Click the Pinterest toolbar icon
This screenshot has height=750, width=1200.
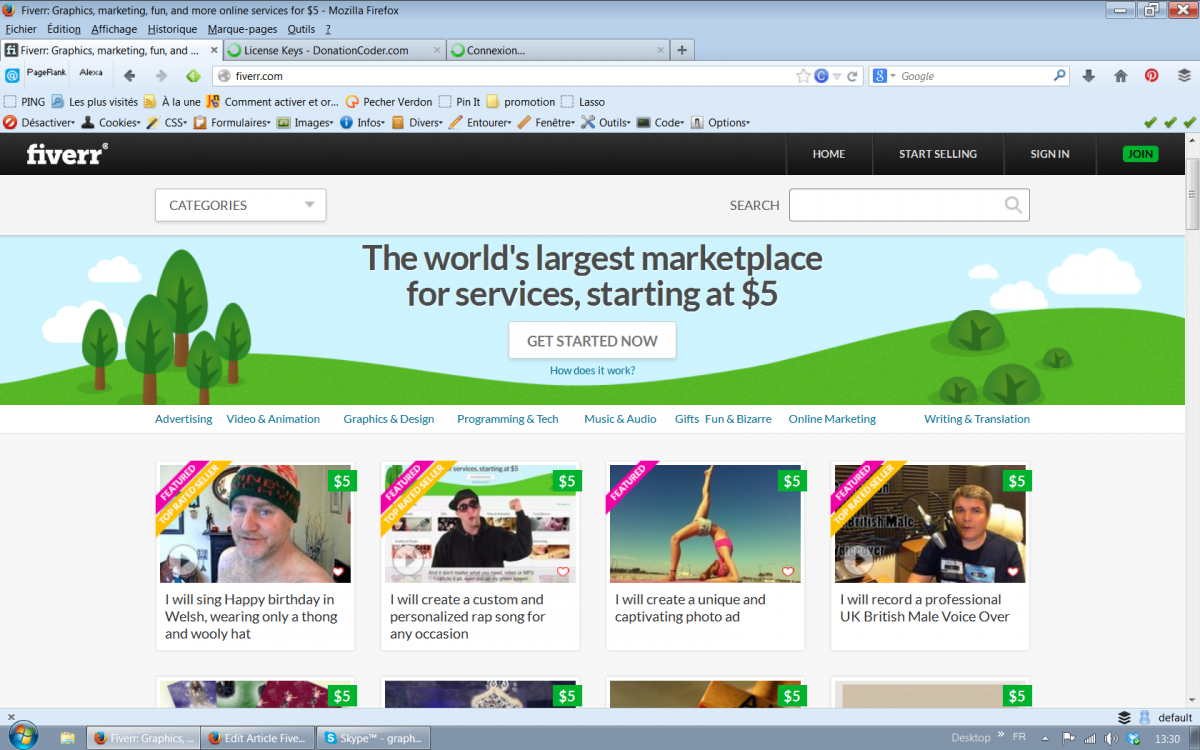(1152, 76)
